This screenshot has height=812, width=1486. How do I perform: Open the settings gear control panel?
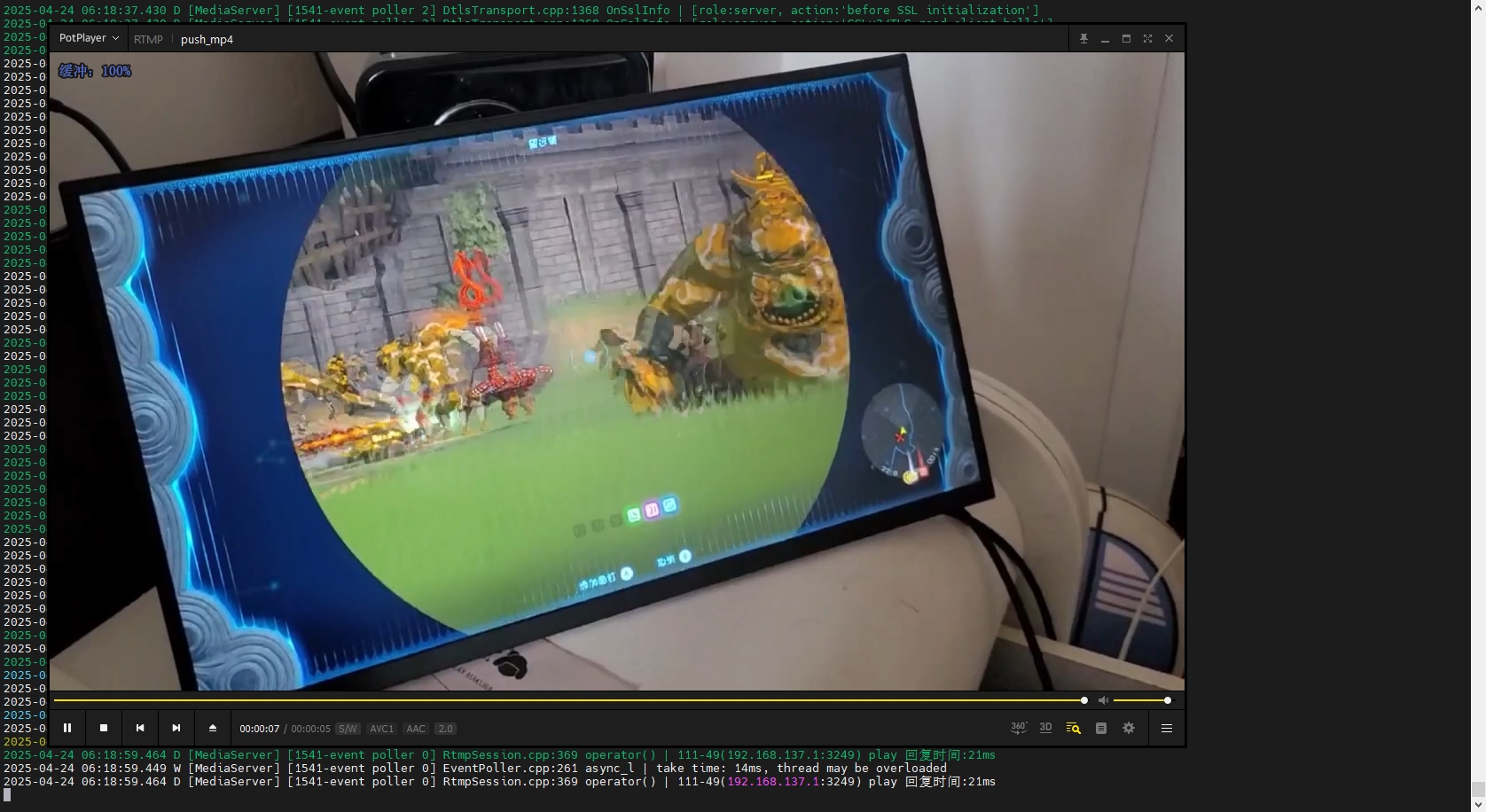pyautogui.click(x=1129, y=728)
